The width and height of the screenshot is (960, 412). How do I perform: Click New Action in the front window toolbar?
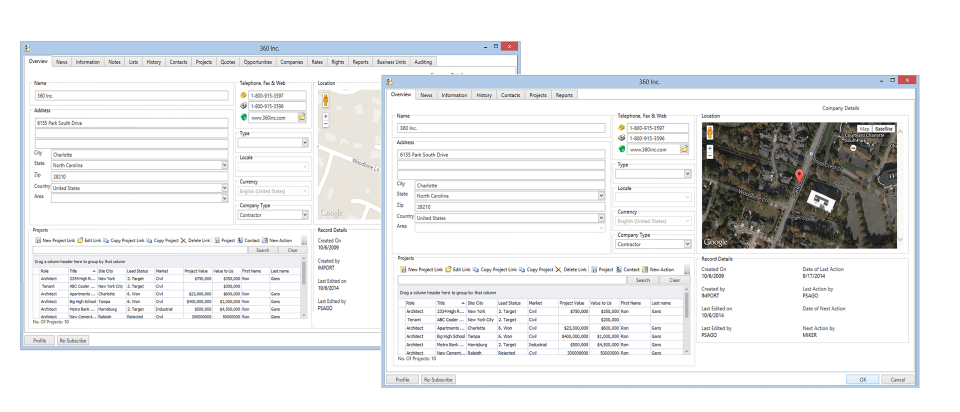660,269
